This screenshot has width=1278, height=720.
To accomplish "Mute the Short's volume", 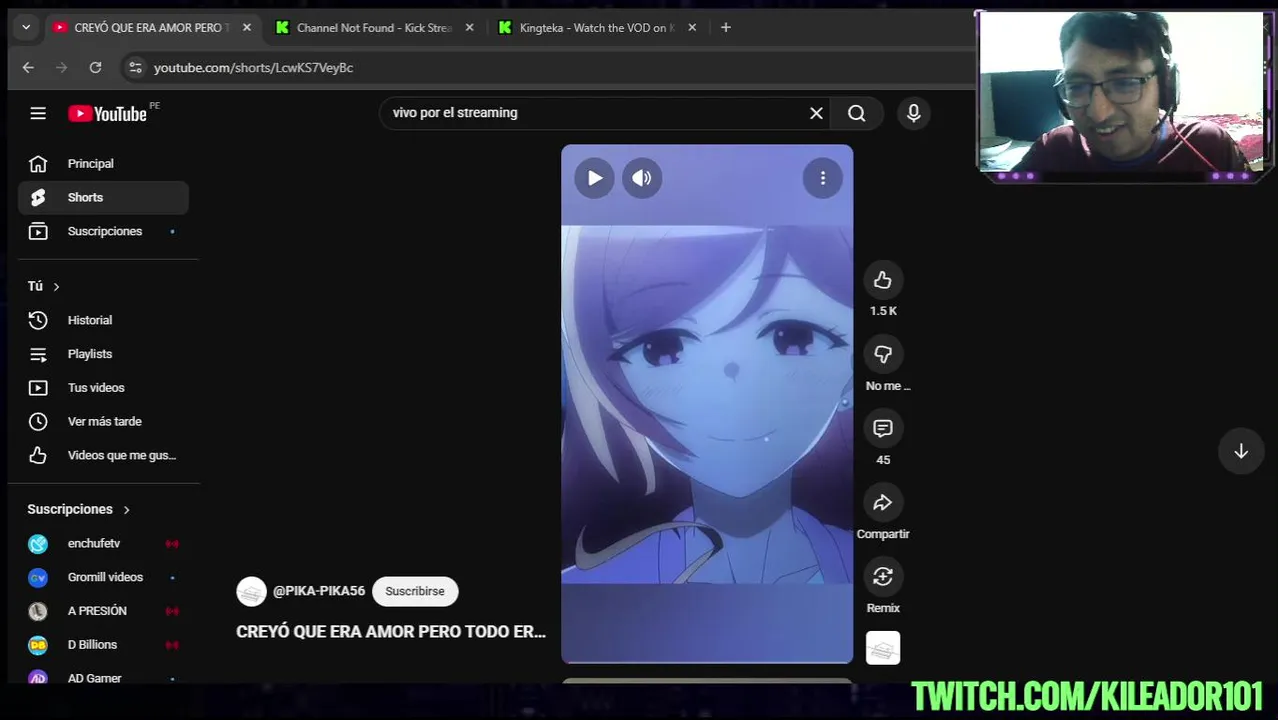I will tap(642, 178).
